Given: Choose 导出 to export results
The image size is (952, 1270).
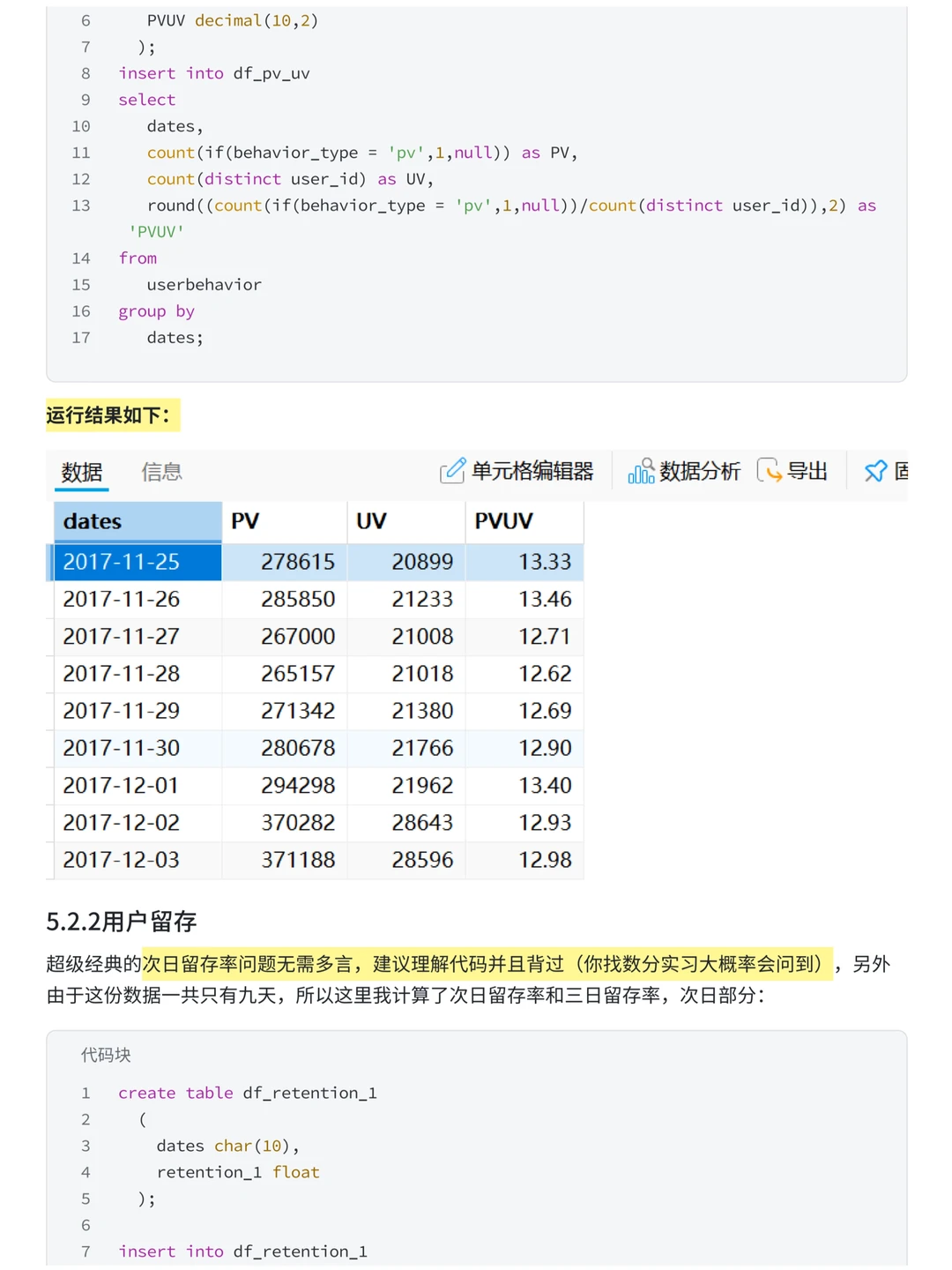Looking at the screenshot, I should tap(792, 471).
